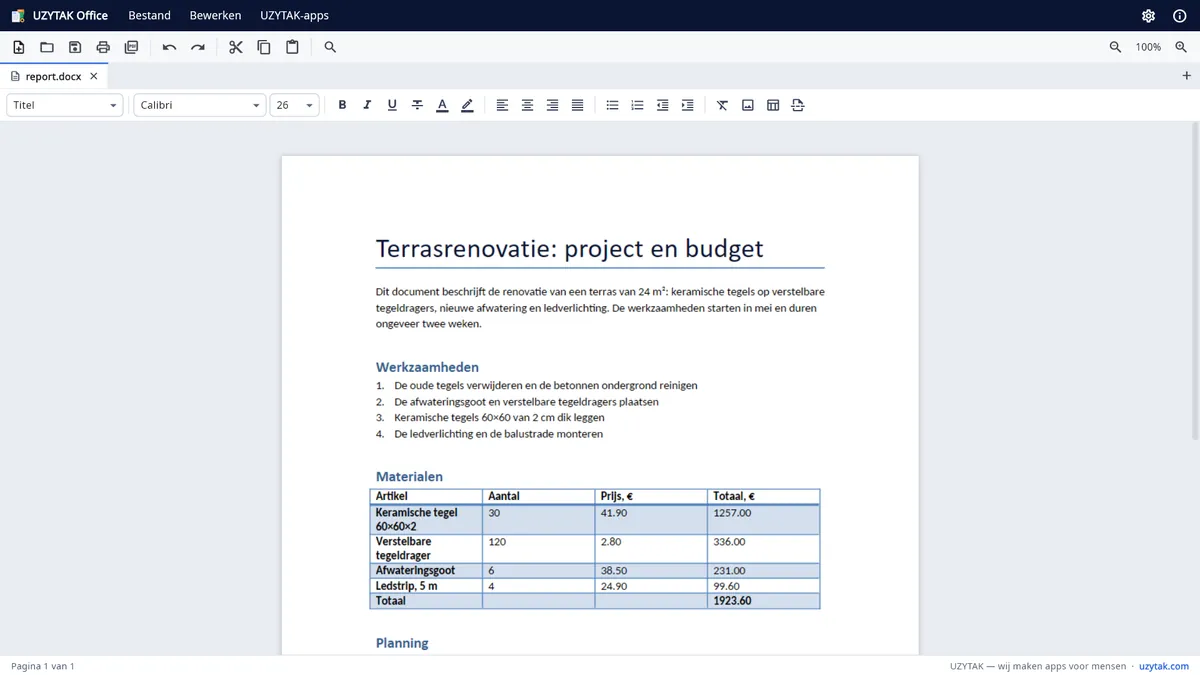Clear text formatting

[x=723, y=105]
